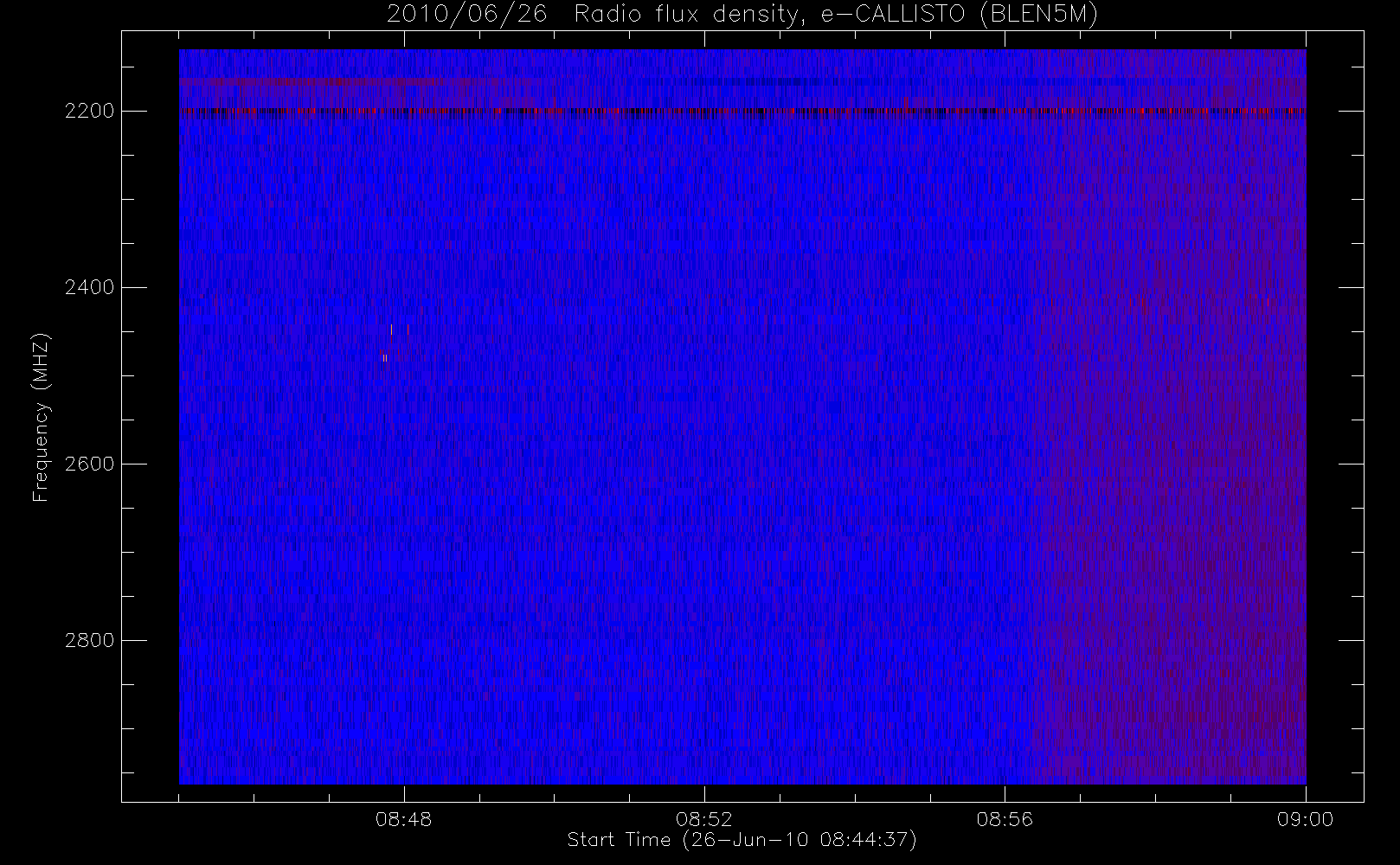Image resolution: width=1400 pixels, height=865 pixels.
Task: Click the '2200' frequency axis label
Action: 90,112
